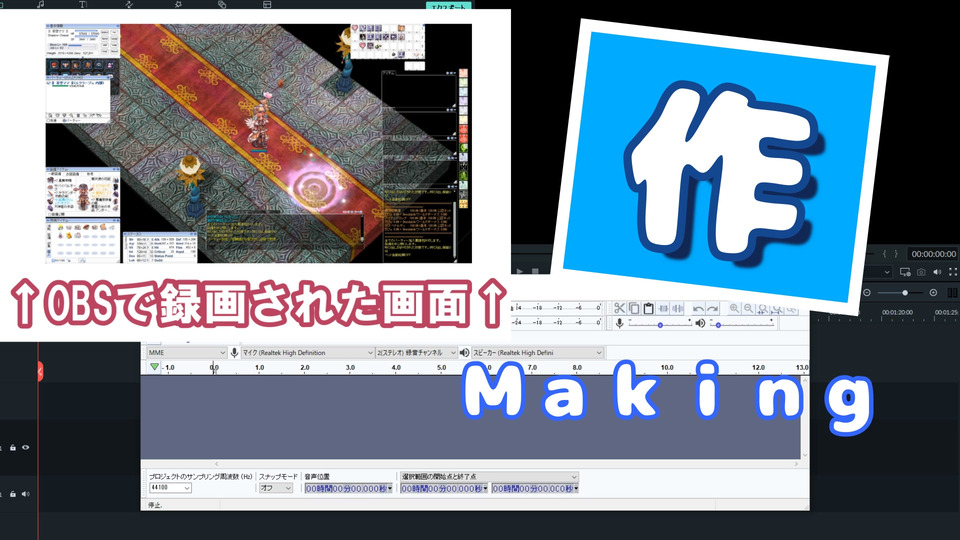Toggle the track eye visibility icon
Viewport: 960px width, 540px height.
(x=26, y=448)
